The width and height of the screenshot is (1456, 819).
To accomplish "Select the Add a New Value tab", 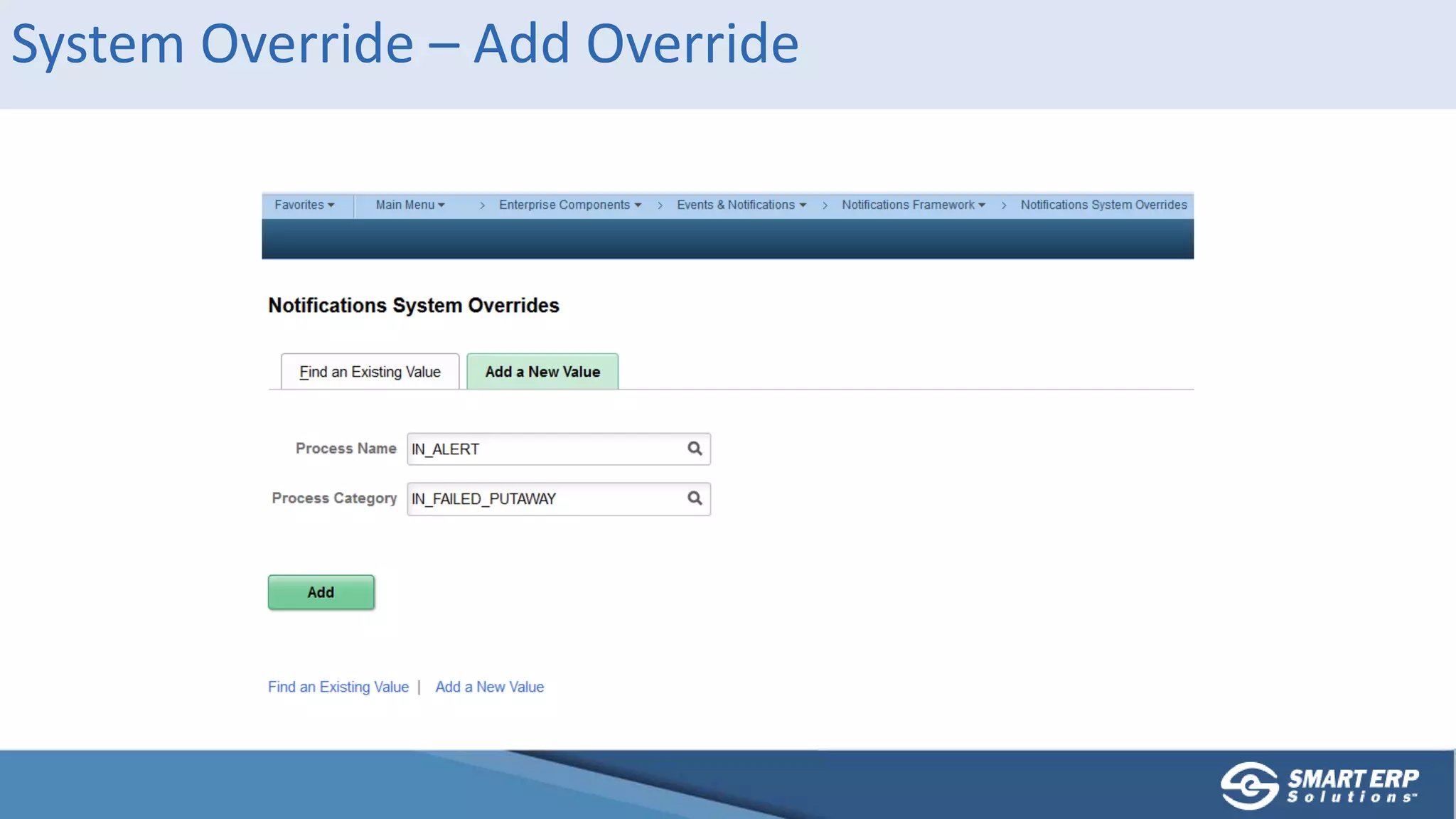I will click(542, 372).
